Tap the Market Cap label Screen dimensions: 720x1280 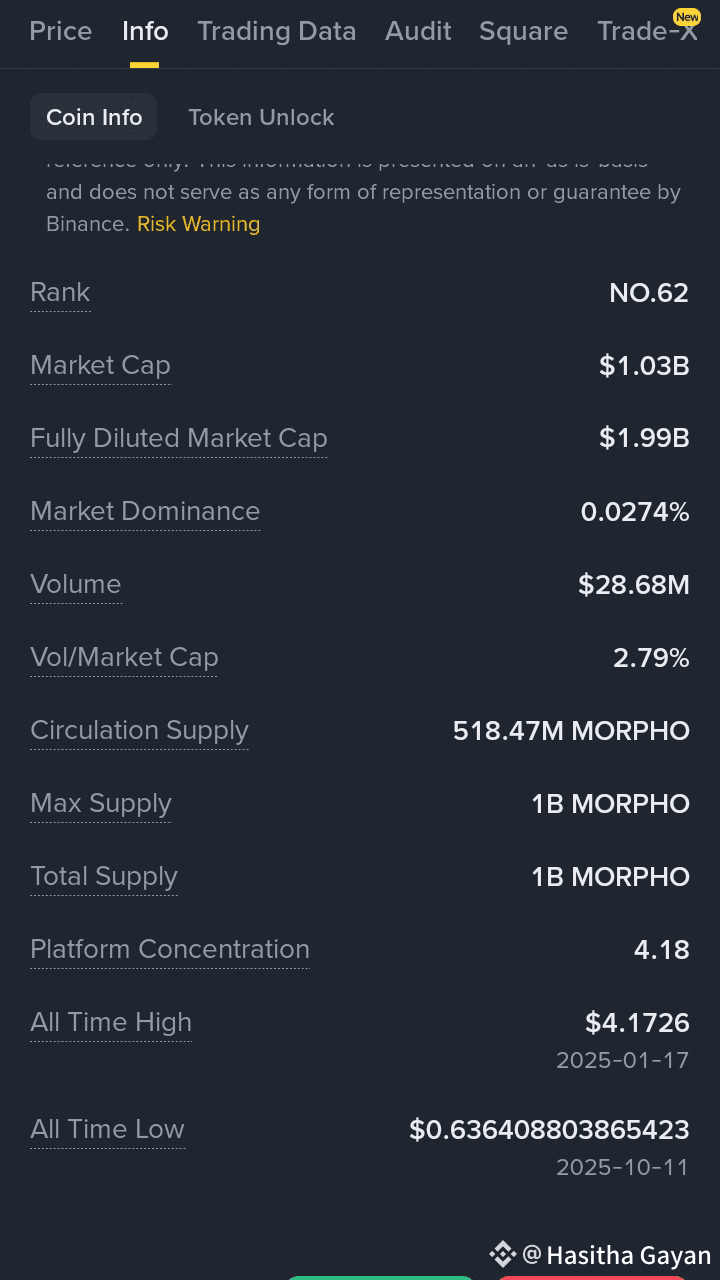click(100, 366)
